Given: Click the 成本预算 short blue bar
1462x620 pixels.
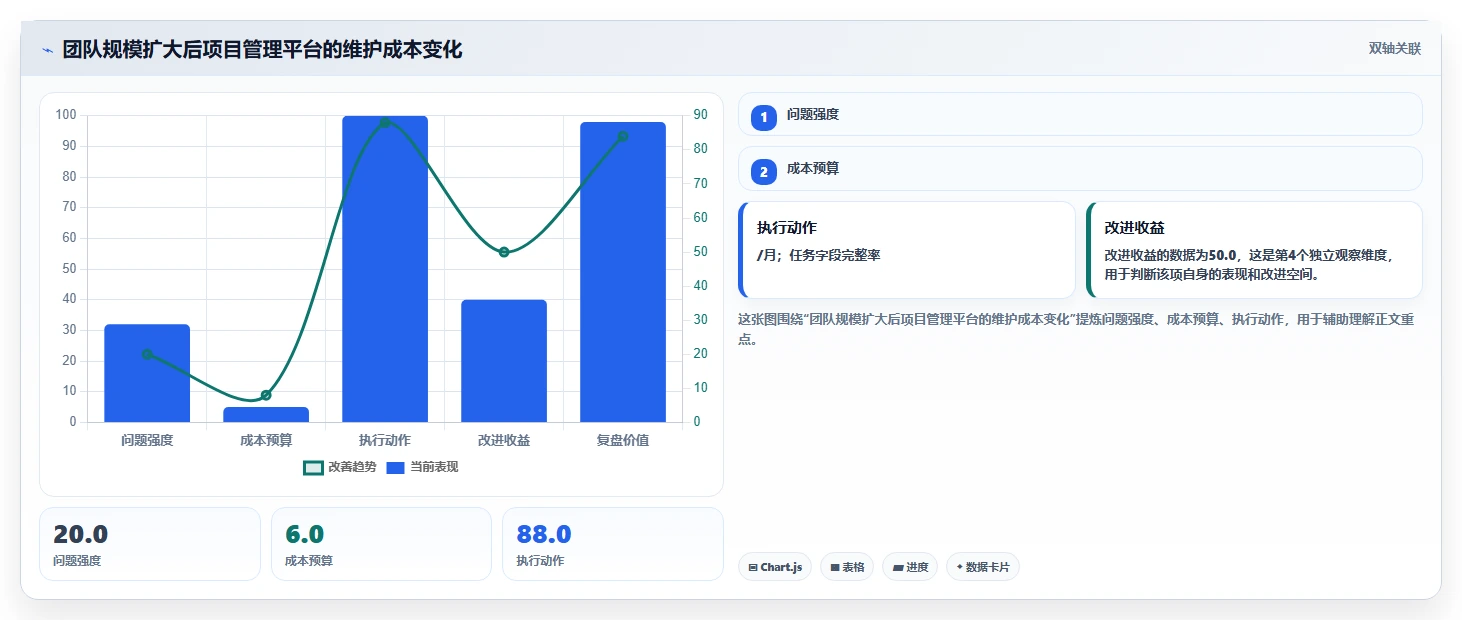Looking at the screenshot, I should 266,414.
